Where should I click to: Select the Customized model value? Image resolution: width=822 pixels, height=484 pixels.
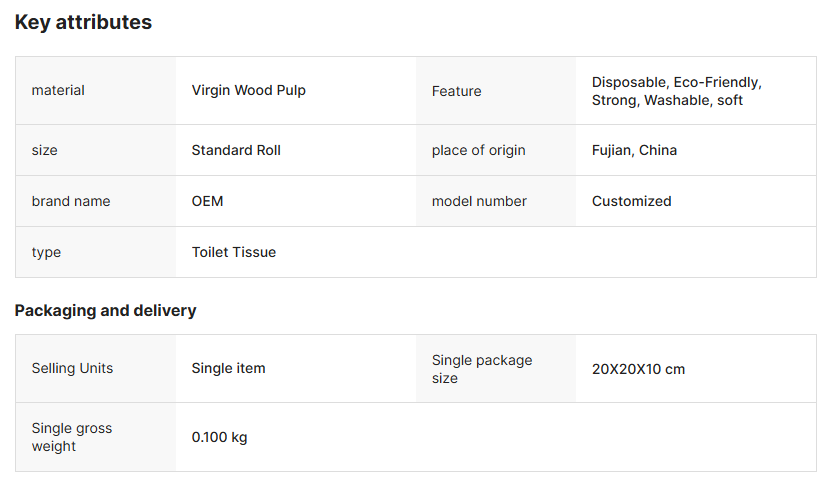(631, 201)
